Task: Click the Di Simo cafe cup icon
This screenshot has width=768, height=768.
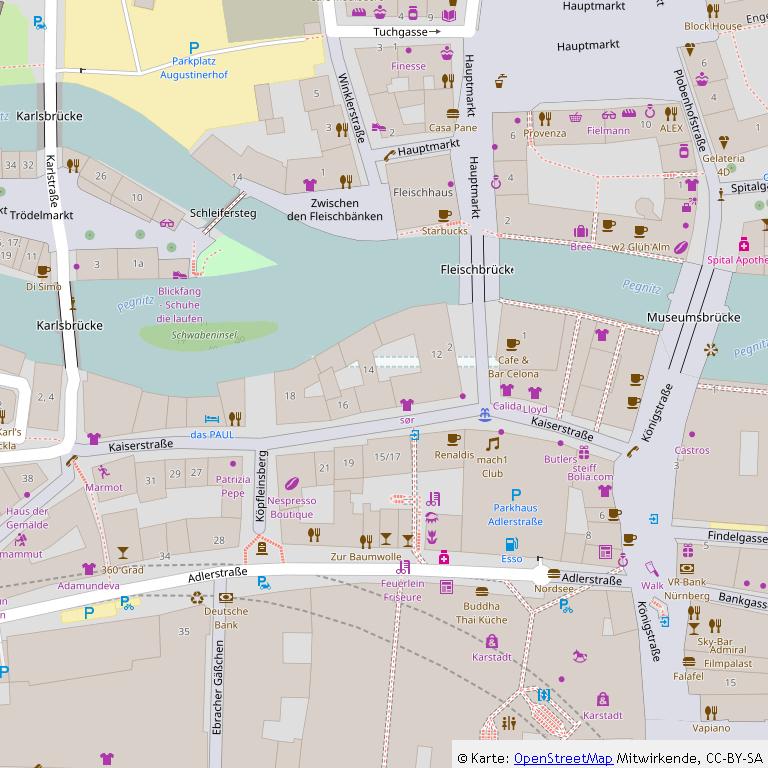Action: click(44, 271)
